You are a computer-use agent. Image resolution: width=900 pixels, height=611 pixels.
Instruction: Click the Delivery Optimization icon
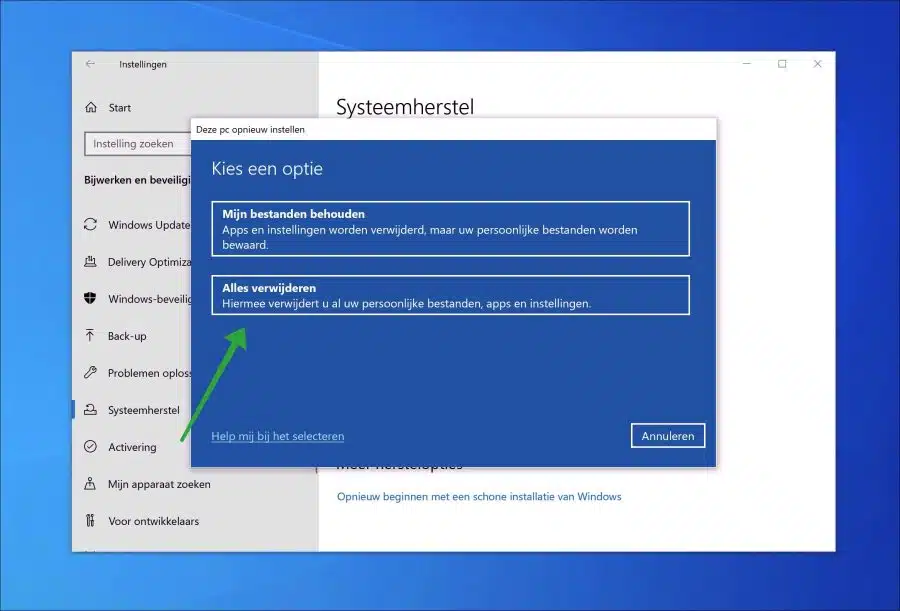click(90, 262)
